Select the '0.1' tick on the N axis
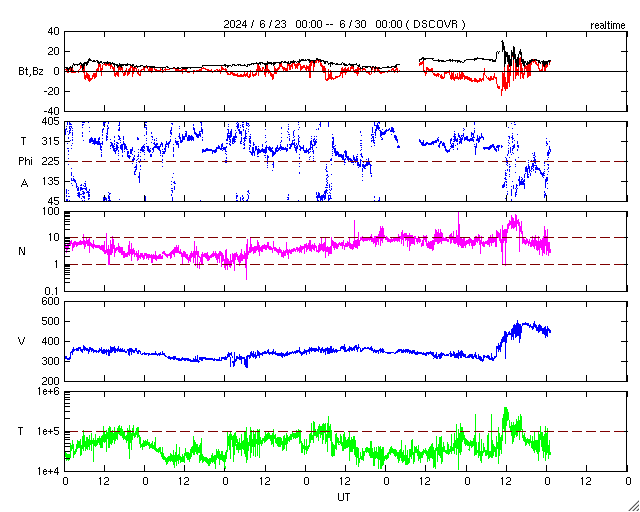 (x=53, y=291)
